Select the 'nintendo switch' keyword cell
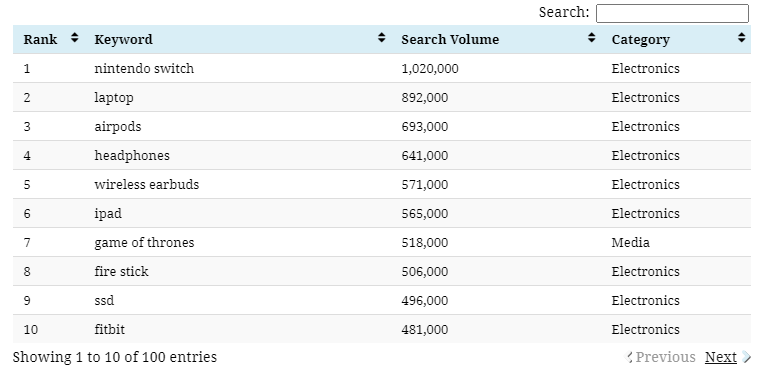 point(144,68)
